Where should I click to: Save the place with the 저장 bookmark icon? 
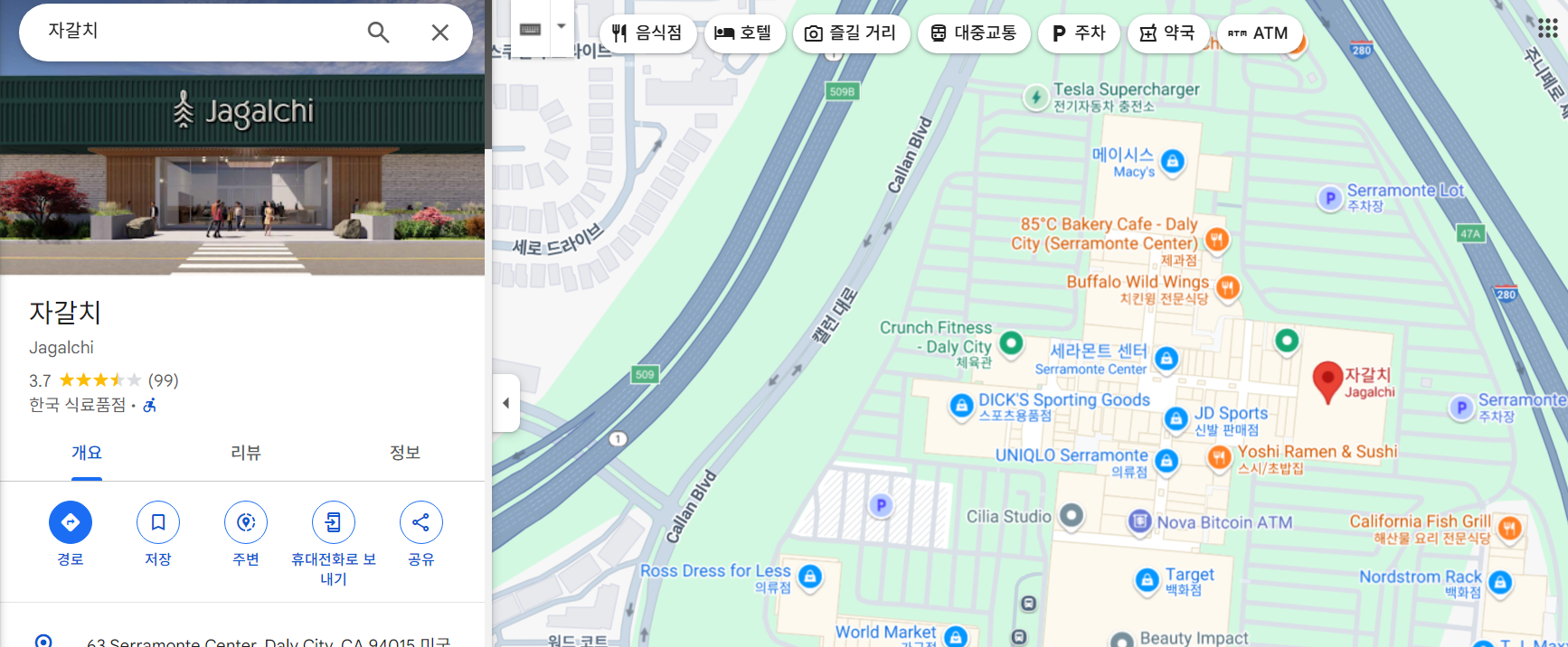pyautogui.click(x=158, y=522)
